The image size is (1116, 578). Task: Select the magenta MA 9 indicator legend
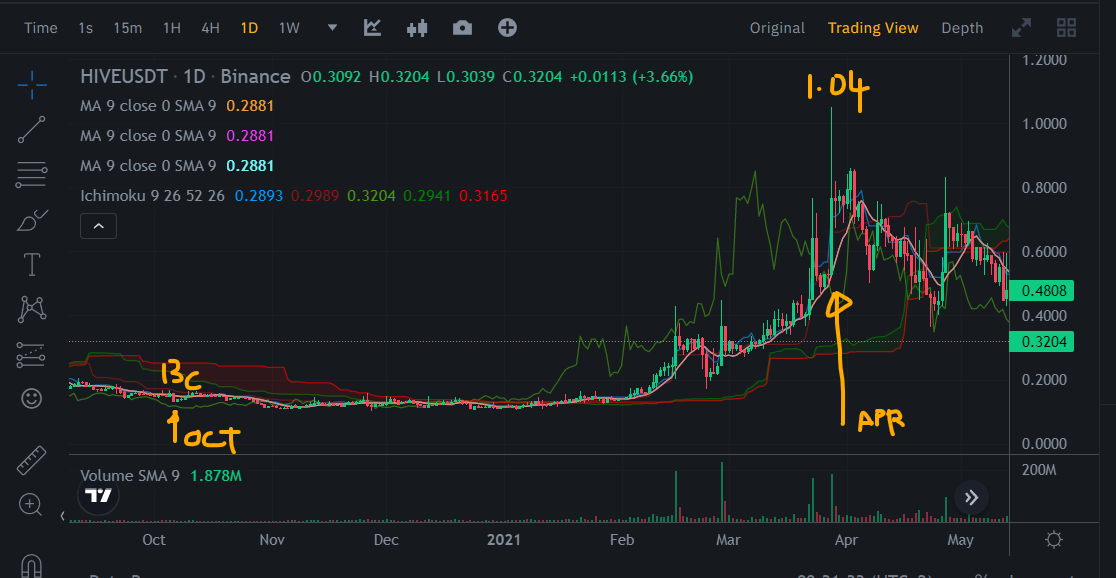[177, 136]
